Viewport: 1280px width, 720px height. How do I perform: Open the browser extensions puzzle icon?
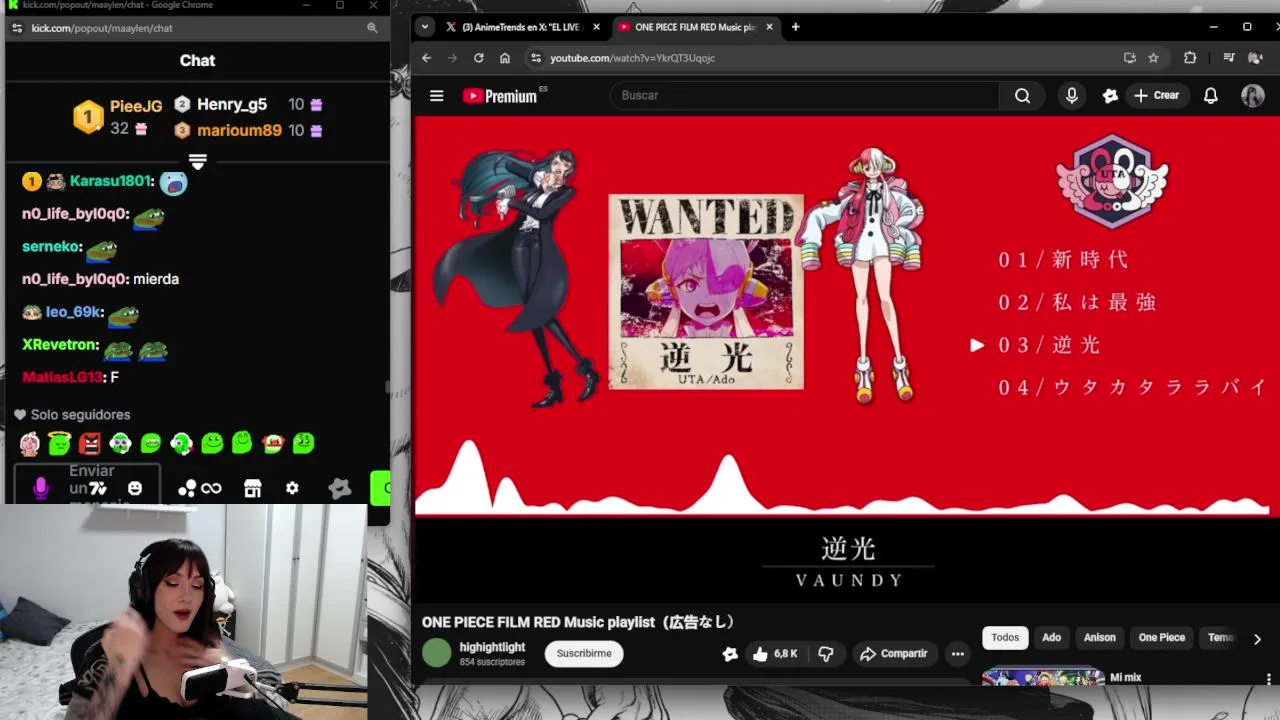[x=1190, y=58]
